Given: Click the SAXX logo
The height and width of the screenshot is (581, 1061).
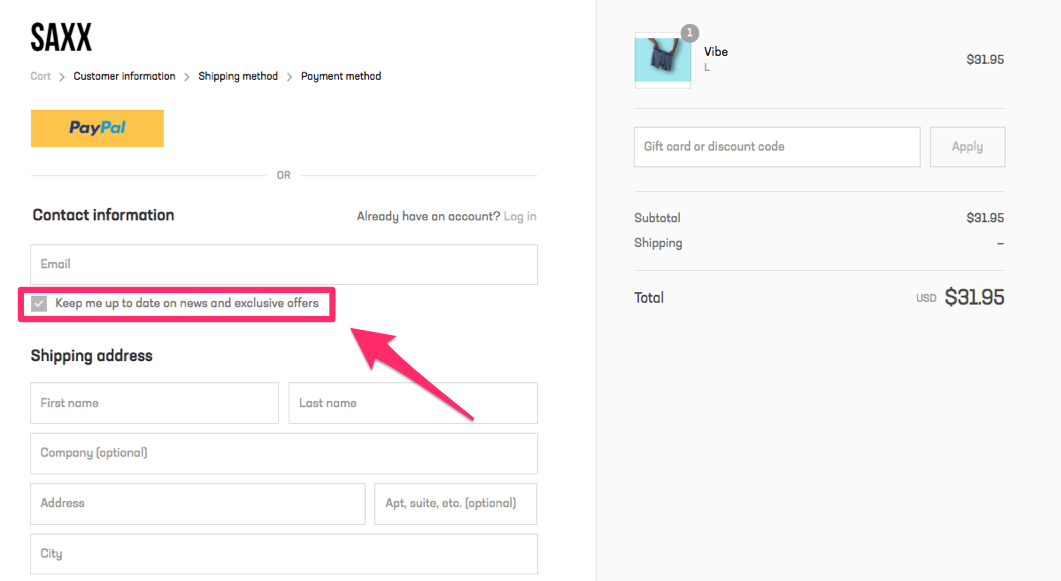Looking at the screenshot, I should (x=61, y=38).
